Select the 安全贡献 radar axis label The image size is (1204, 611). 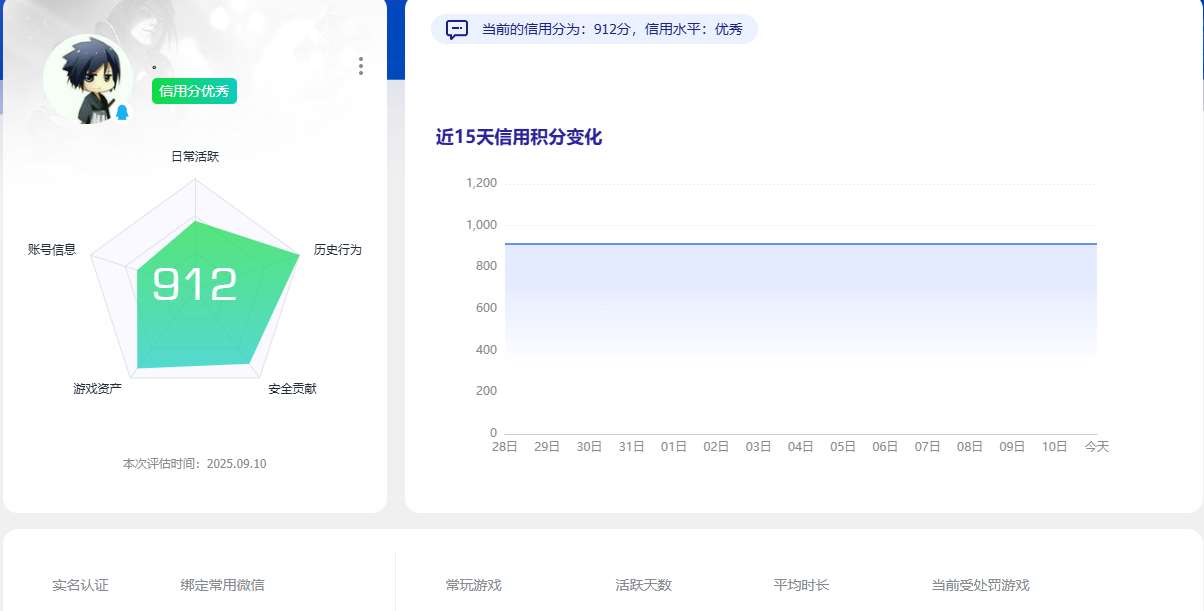click(292, 388)
